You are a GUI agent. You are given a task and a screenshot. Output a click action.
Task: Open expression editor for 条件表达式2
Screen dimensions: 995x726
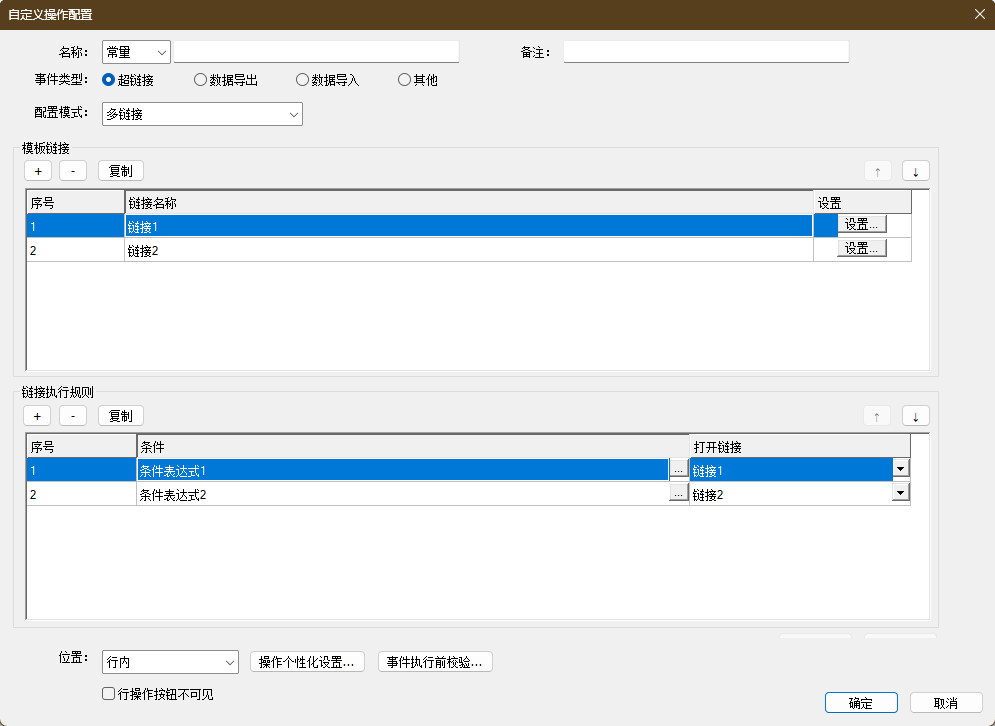point(678,494)
